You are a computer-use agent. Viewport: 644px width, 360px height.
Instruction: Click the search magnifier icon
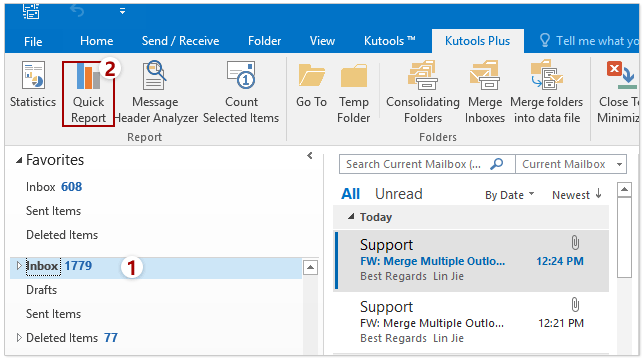coord(497,164)
